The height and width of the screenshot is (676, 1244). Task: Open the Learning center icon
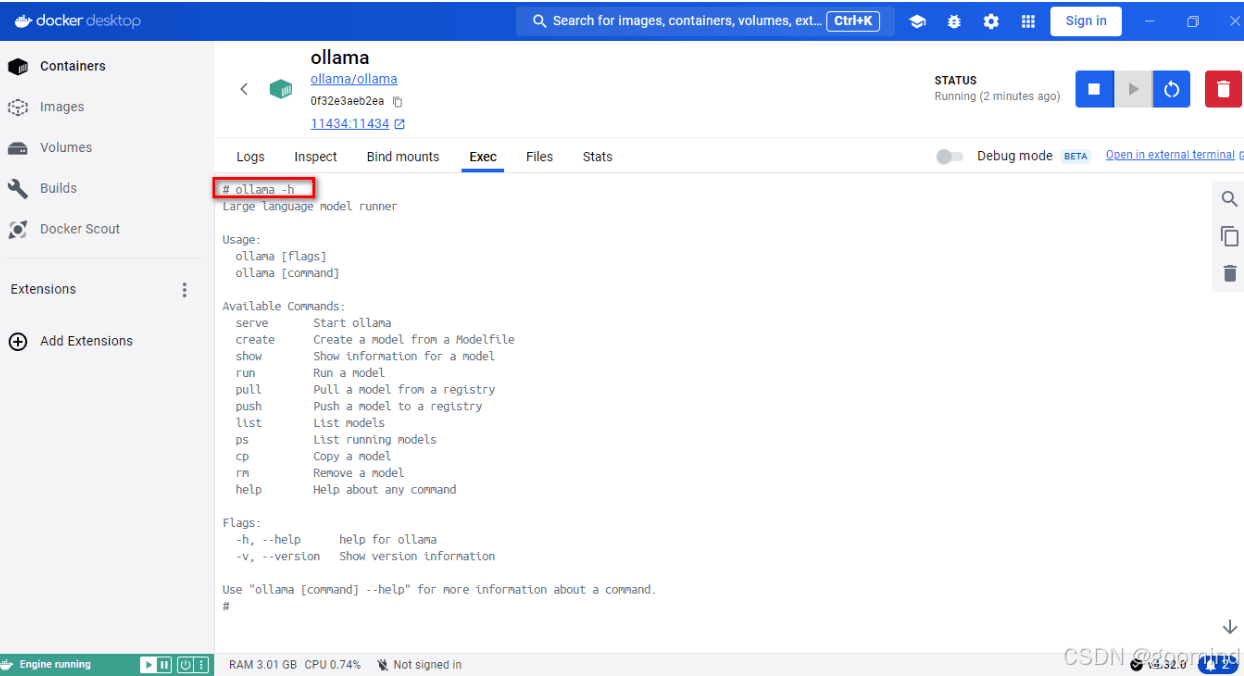[x=917, y=21]
